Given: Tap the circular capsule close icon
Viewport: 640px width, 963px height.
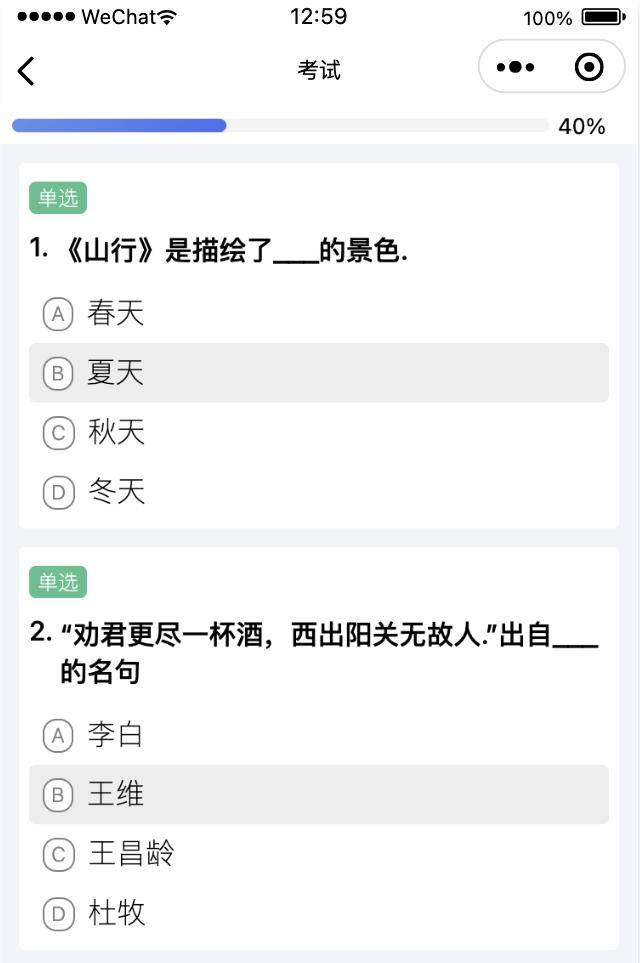Looking at the screenshot, I should click(588, 66).
